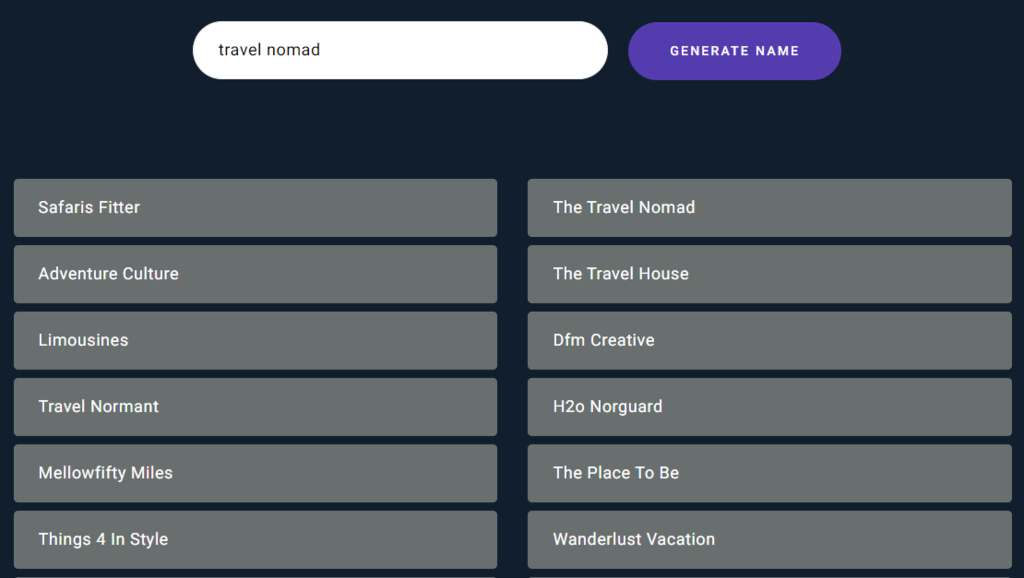Click the GENERATE NAME button
The width and height of the screenshot is (1024, 578).
coord(734,51)
